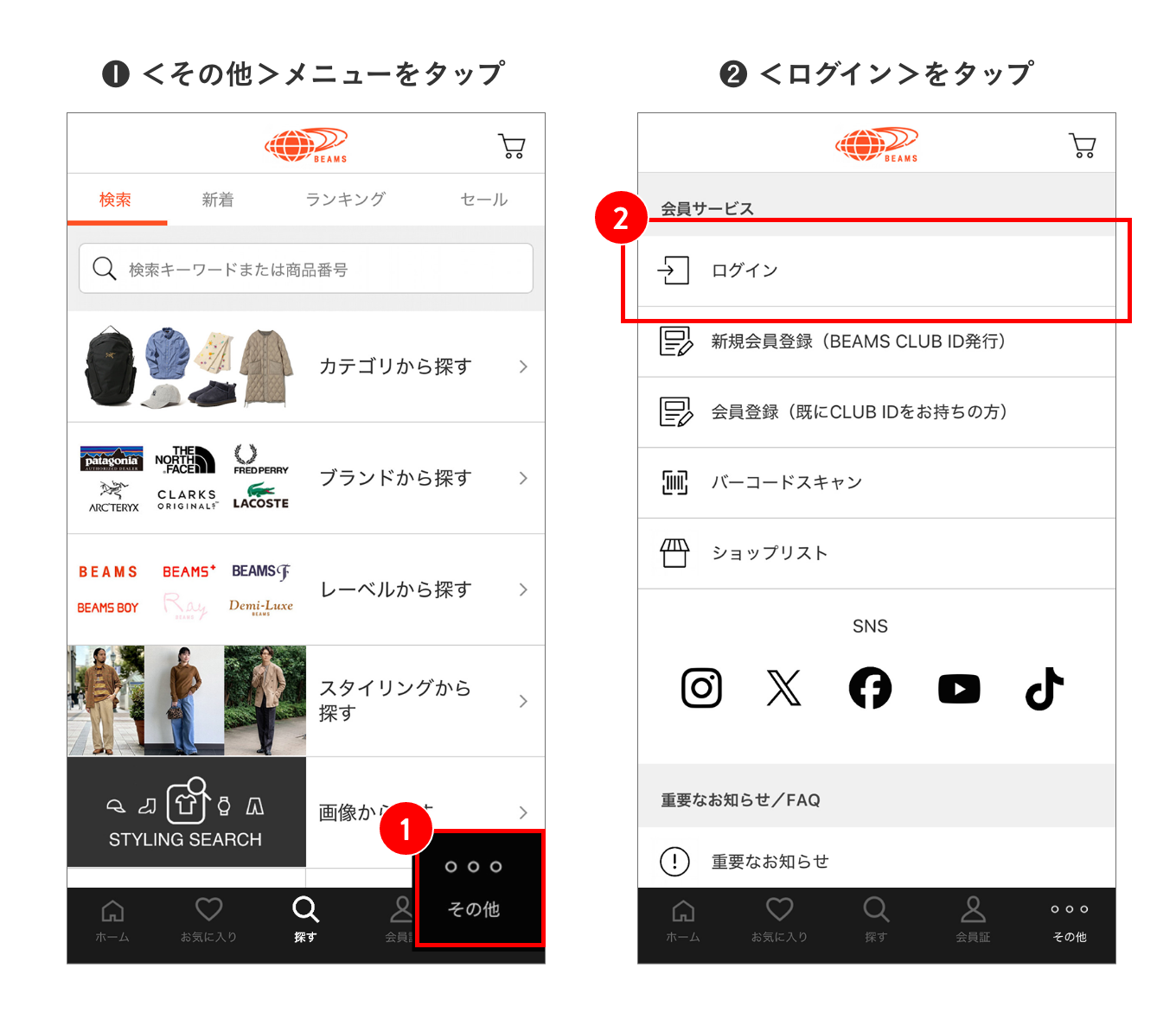Viewport: 1176px width, 1019px height.
Task: Expand the ブランドから探す chevron
Action: point(523,478)
